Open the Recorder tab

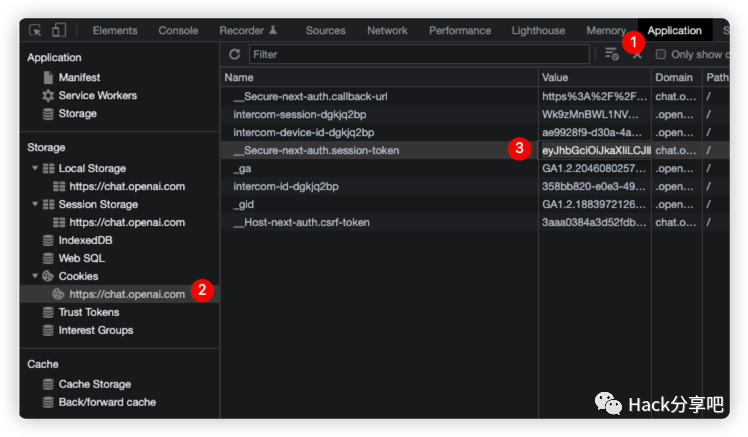coord(241,31)
